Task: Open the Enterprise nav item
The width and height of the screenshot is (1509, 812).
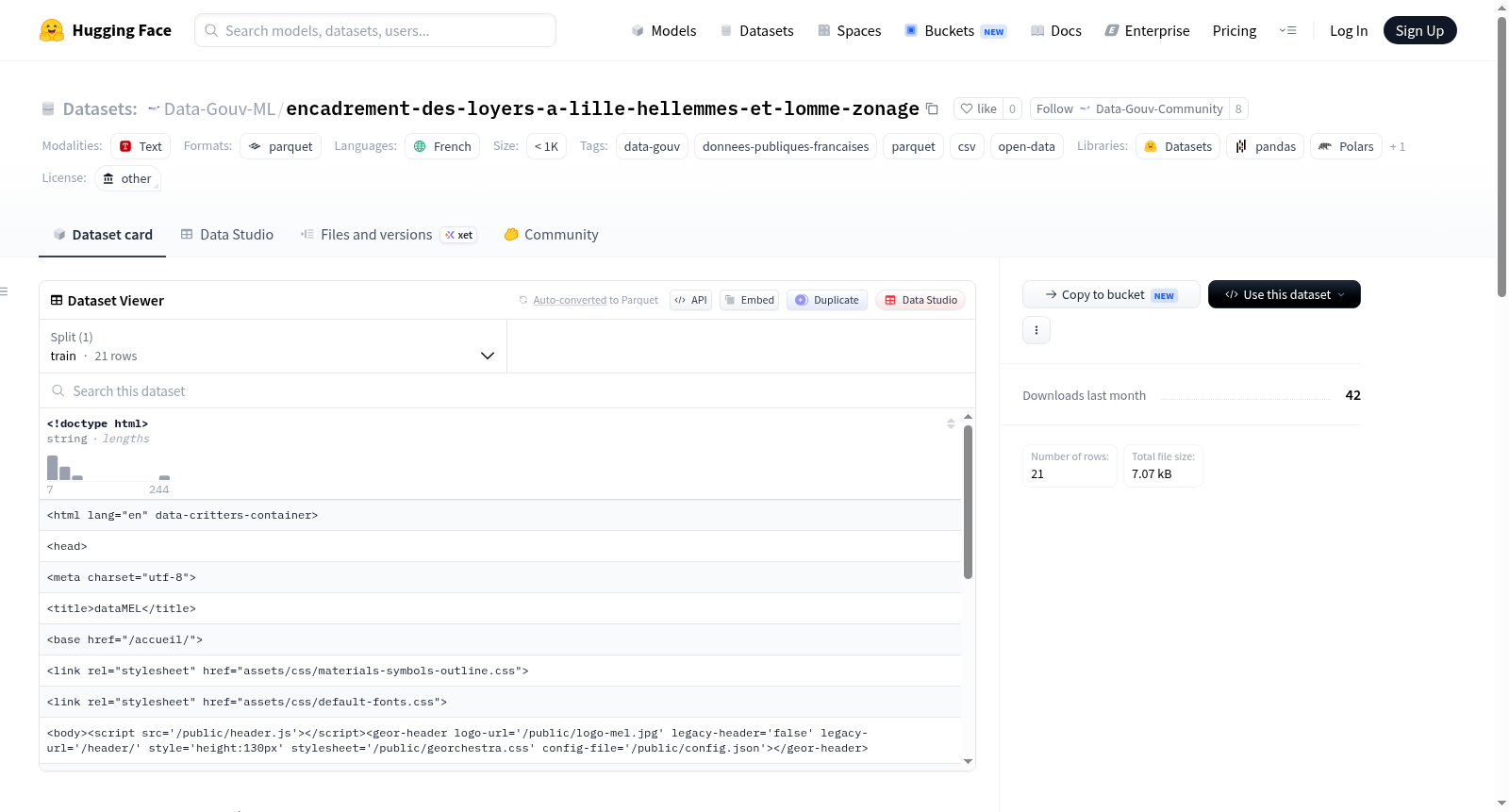Action: coord(1148,30)
